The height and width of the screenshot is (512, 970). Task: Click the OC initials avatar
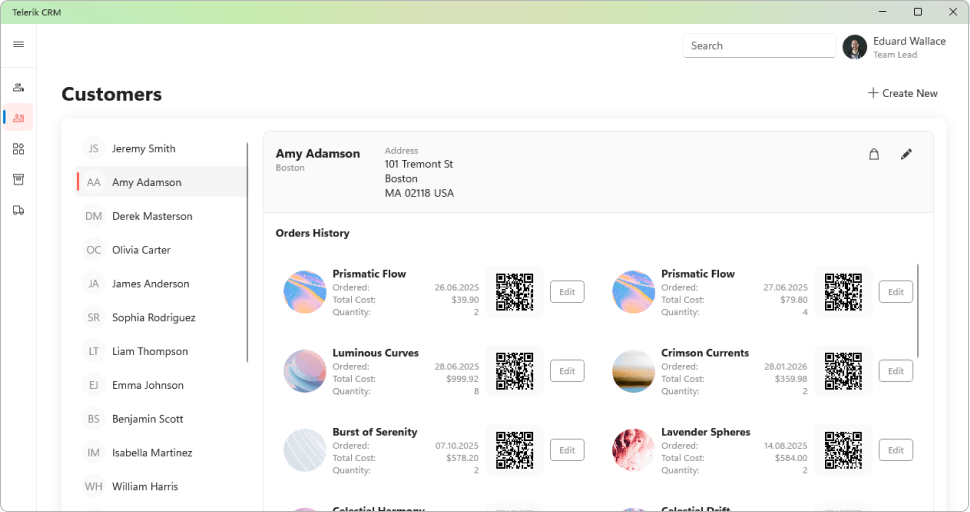pos(93,250)
